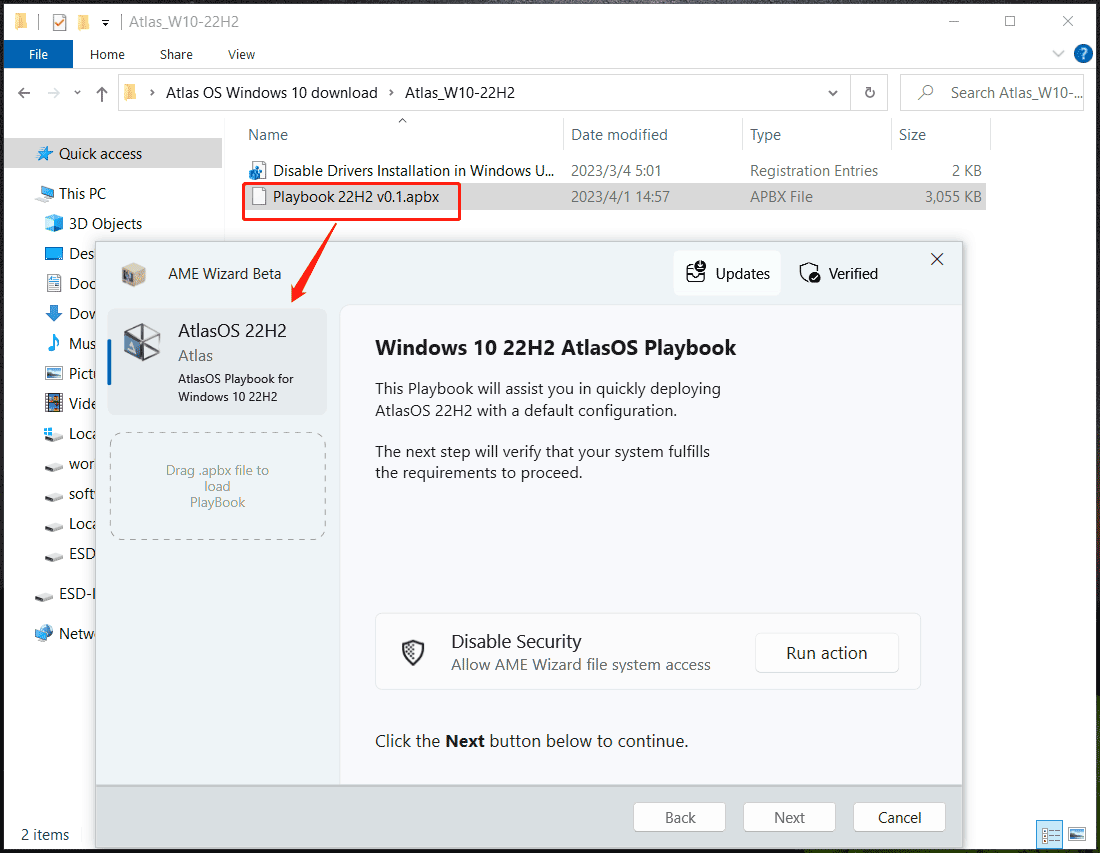Open the Share ribbon tab
This screenshot has height=853, width=1100.
click(x=176, y=54)
